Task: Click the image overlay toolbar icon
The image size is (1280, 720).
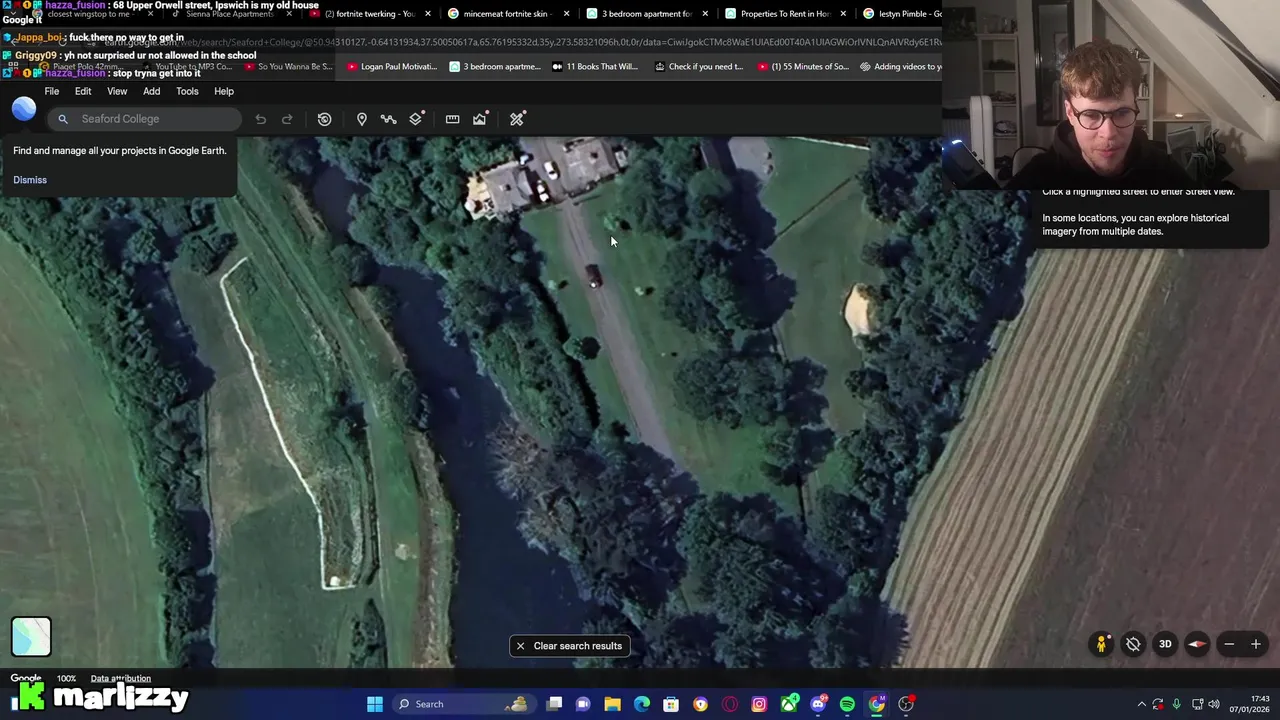Action: 480,119
